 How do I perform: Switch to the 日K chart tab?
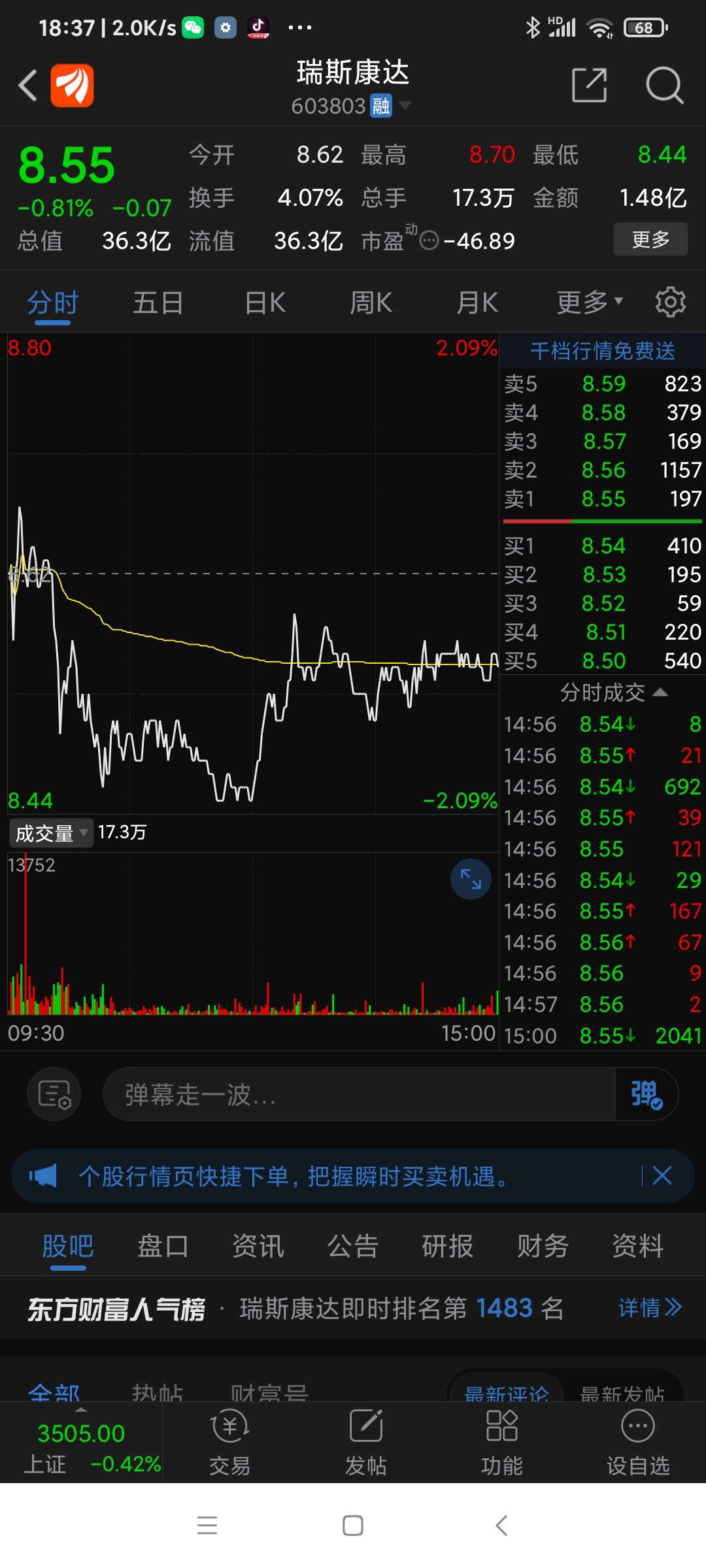pyautogui.click(x=265, y=302)
